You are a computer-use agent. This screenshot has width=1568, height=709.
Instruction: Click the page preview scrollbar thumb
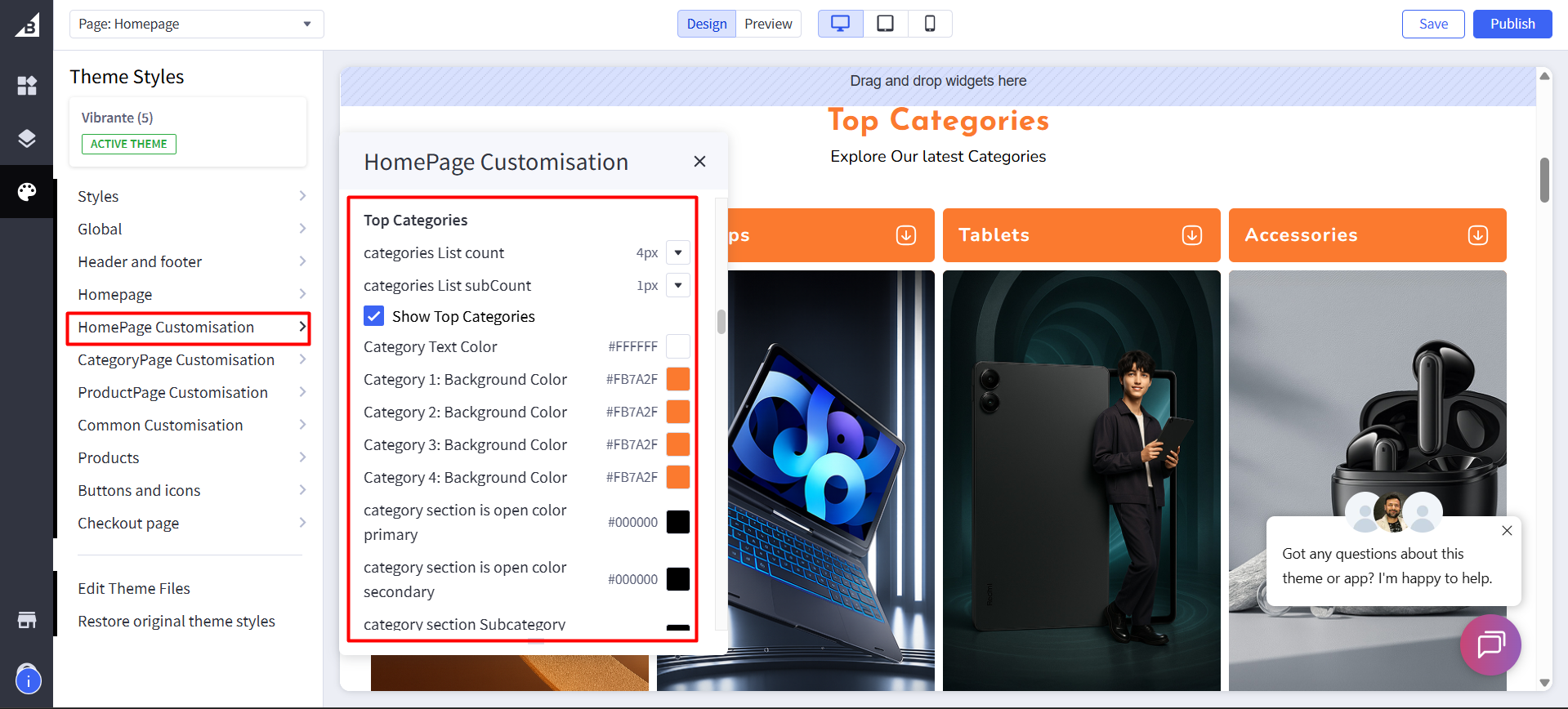[1544, 180]
